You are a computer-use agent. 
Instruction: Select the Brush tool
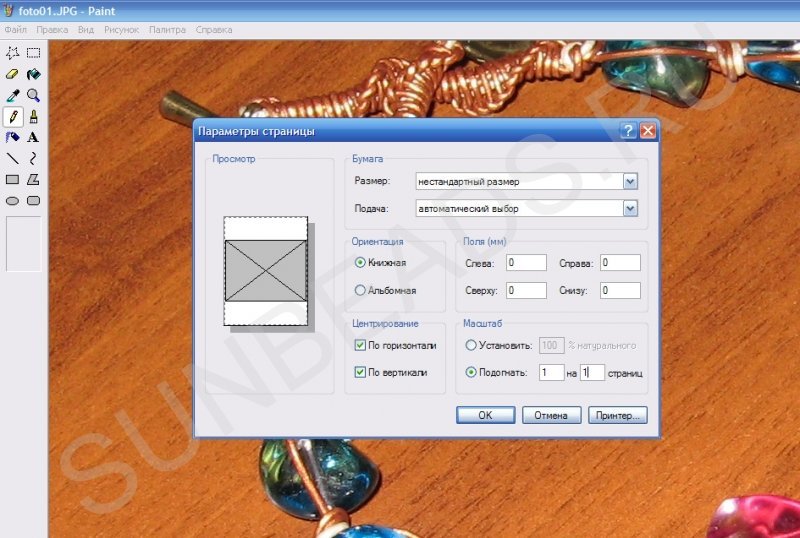[34, 117]
